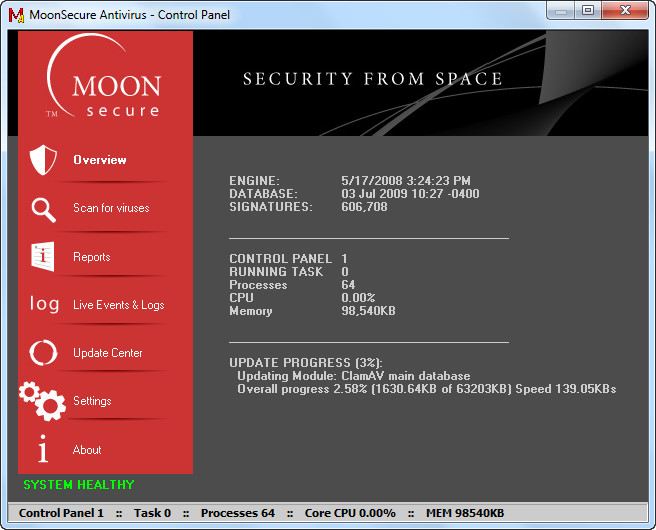
Task: Click 'Control Panel 1' in the status bar
Action: (61, 513)
